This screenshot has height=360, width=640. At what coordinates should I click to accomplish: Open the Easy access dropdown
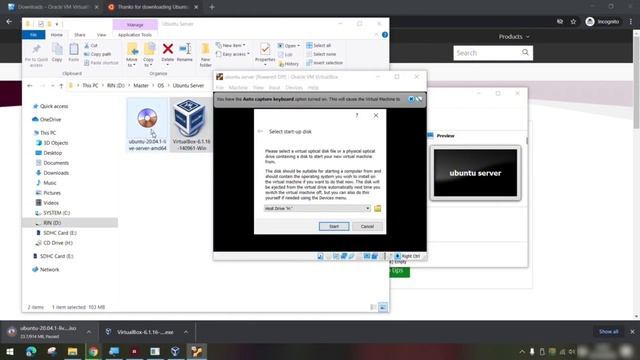pyautogui.click(x=233, y=54)
